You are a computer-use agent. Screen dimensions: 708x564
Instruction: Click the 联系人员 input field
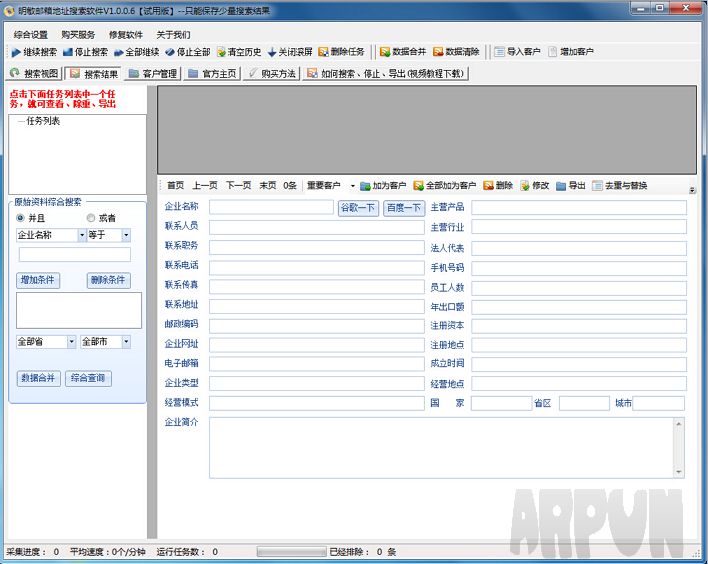(317, 227)
